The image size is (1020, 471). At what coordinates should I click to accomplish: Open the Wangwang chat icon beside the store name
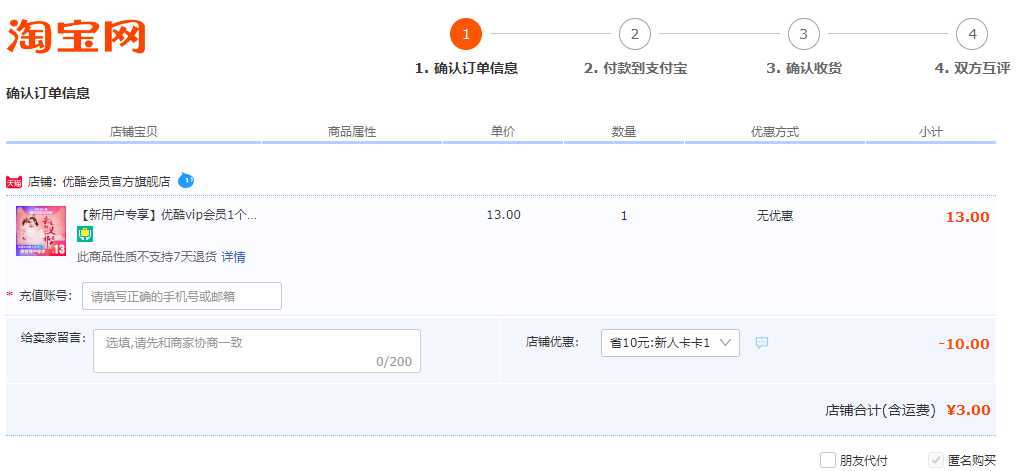[186, 180]
